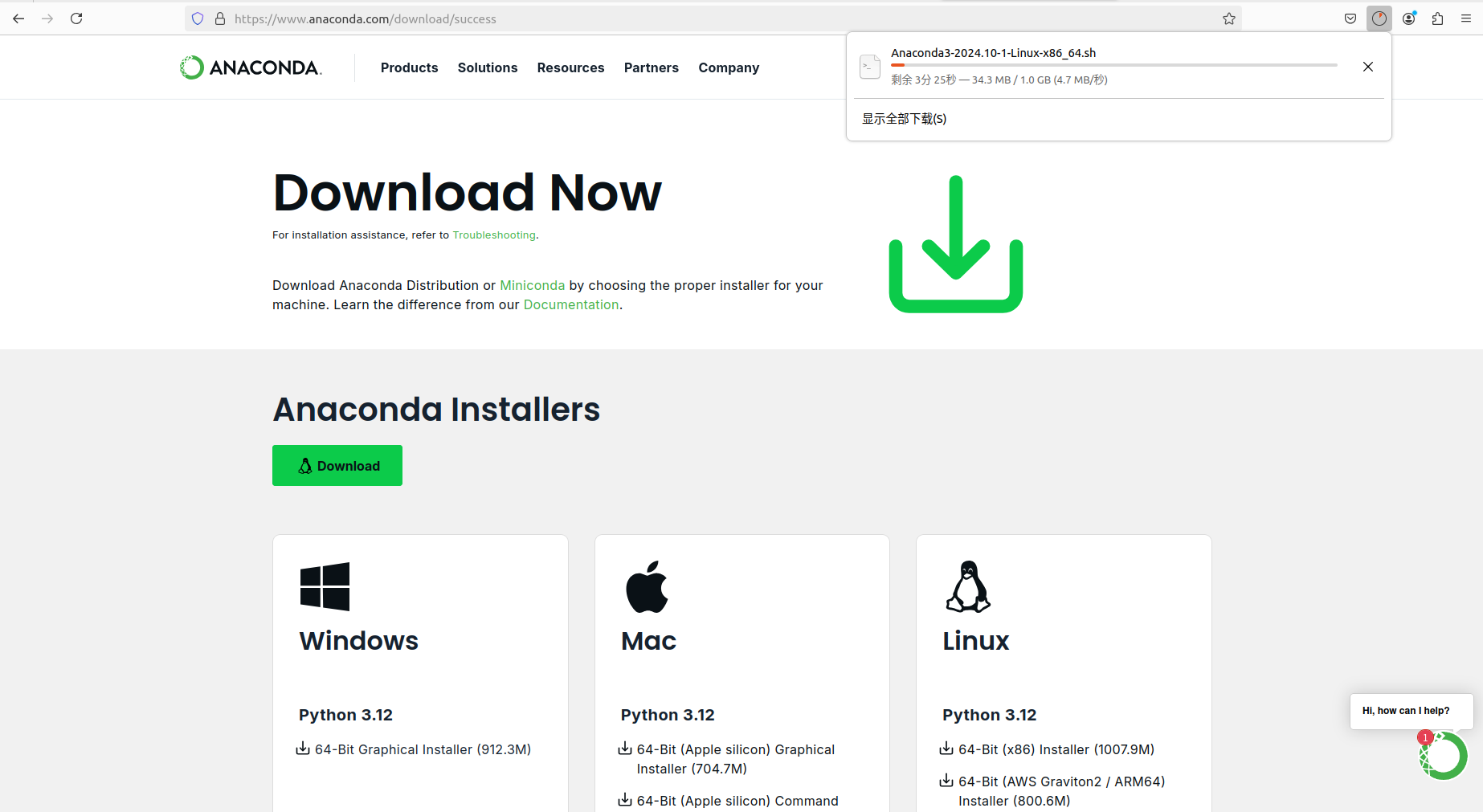Click Python 3.12 label under Linux

pyautogui.click(x=990, y=715)
